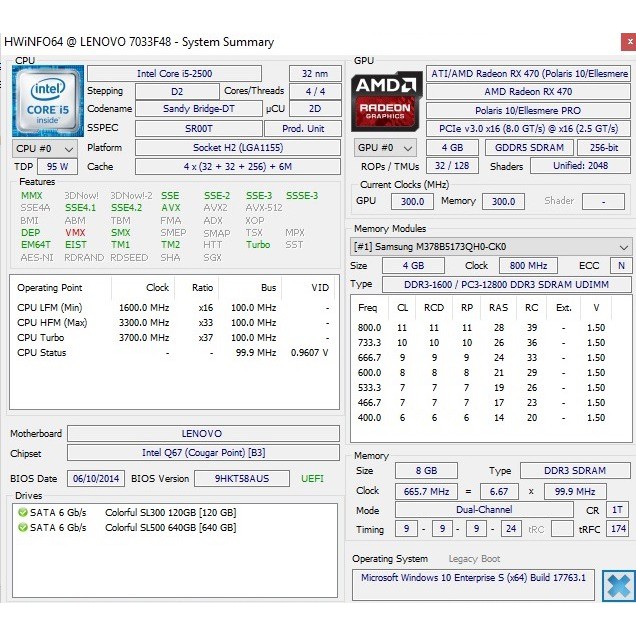The height and width of the screenshot is (636, 636).
Task: Close the summary with the blue X icon
Action: pyautogui.click(x=618, y=585)
